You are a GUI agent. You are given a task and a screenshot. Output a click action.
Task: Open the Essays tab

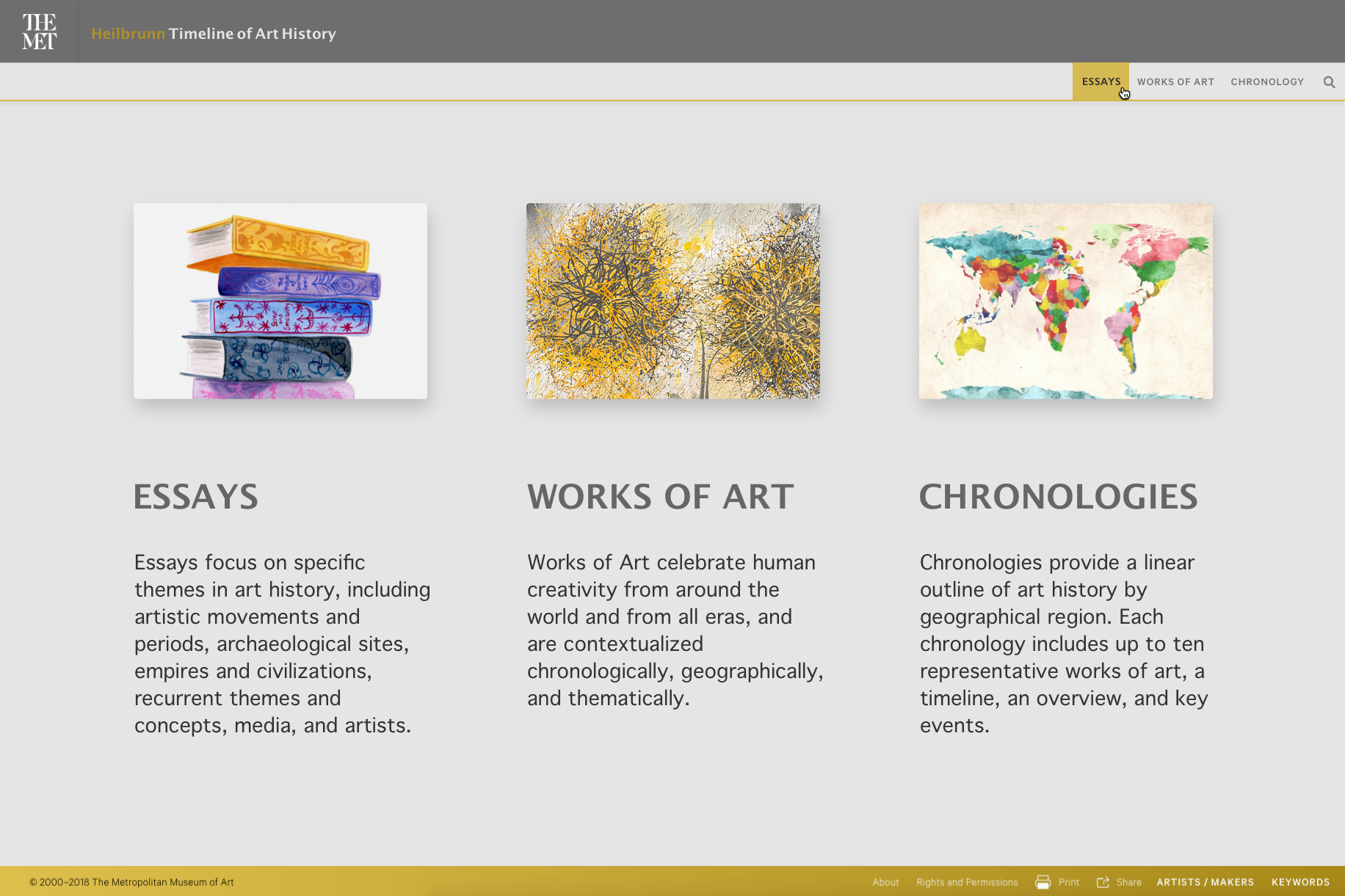(1101, 81)
